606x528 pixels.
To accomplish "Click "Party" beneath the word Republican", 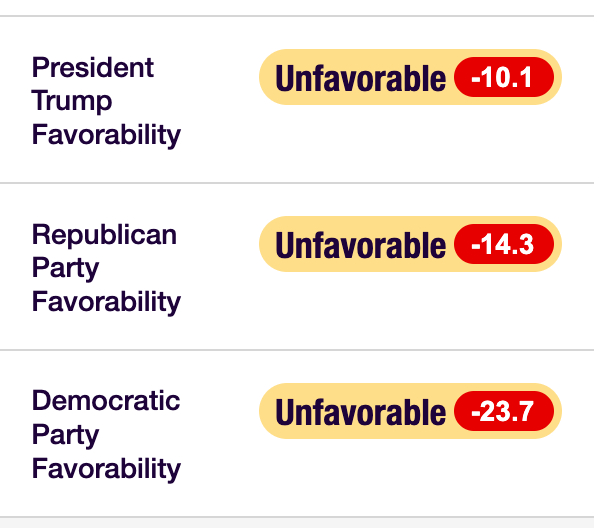I will pos(65,268).
